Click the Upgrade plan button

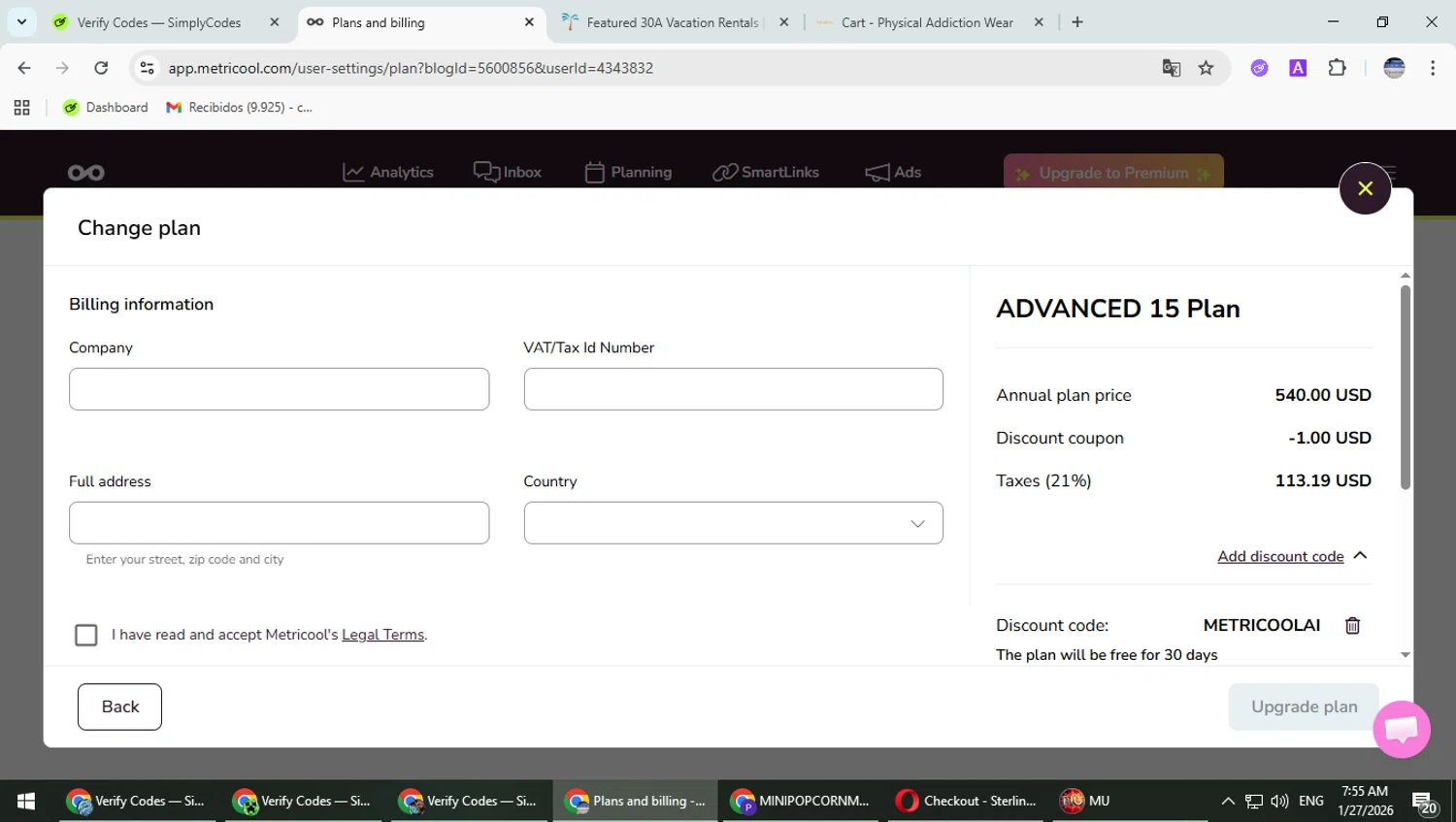[x=1304, y=707]
